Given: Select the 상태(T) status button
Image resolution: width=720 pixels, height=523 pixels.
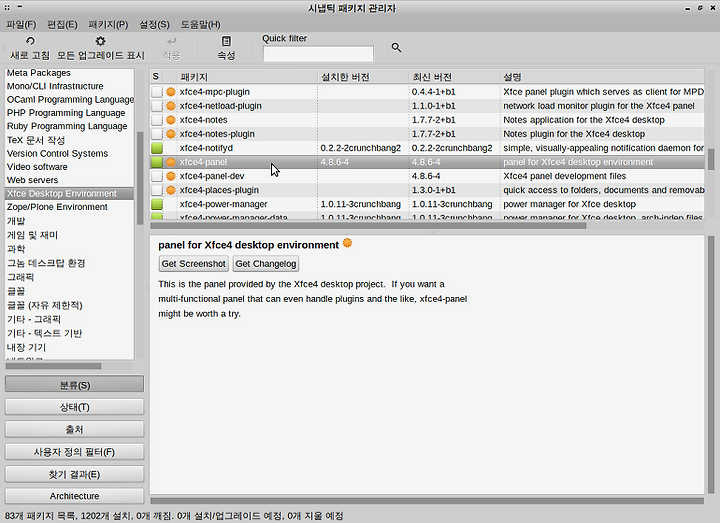Looking at the screenshot, I should click(x=74, y=407).
